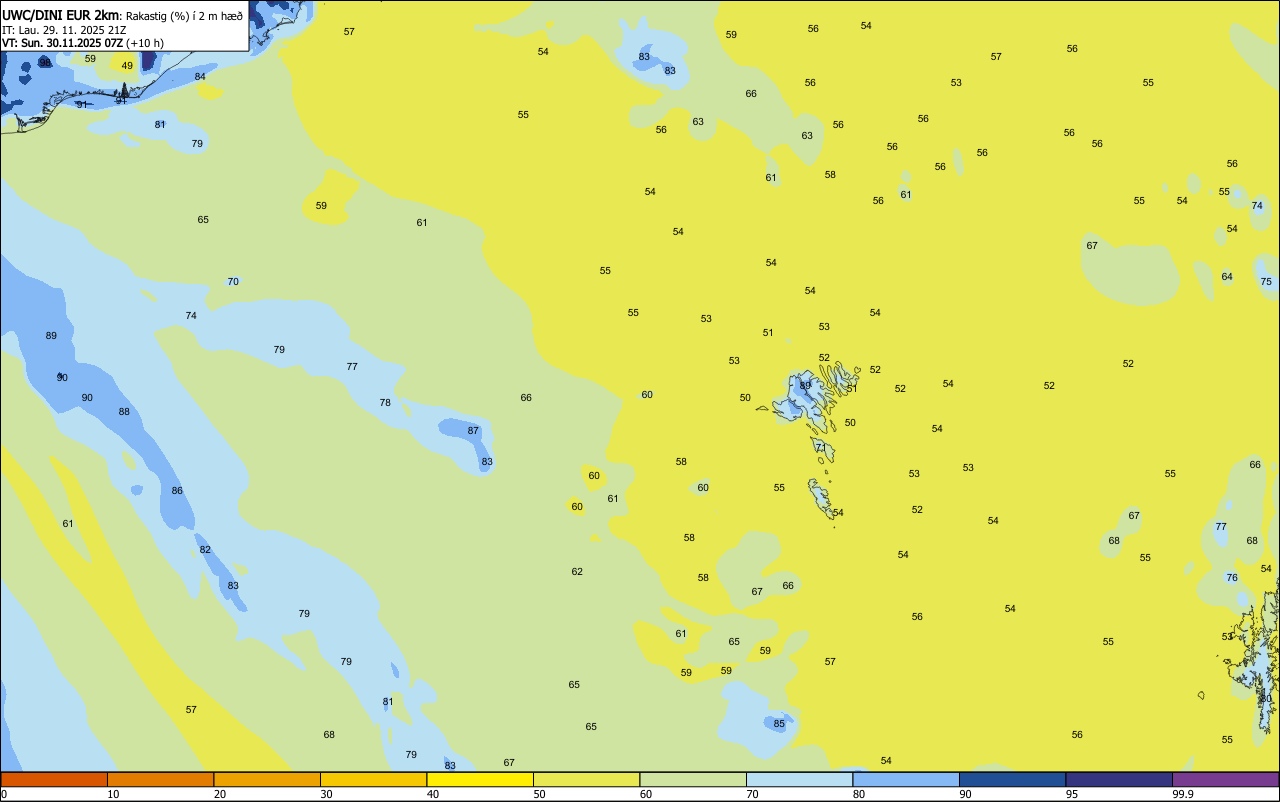Viewport: 1280px width, 802px height.
Task: Select the 'Rakastig (%) í 2 m hæð' label
Action: pyautogui.click(x=184, y=16)
